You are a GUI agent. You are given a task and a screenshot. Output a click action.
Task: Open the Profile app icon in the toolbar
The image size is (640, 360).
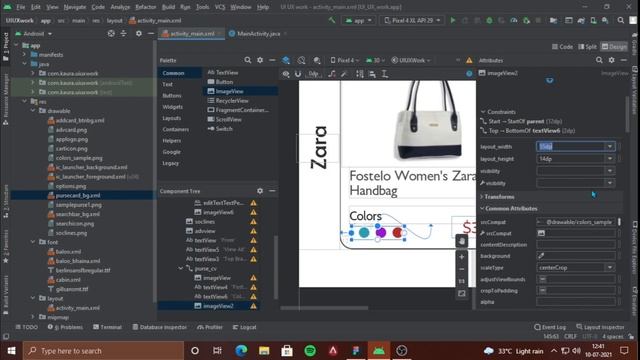point(514,20)
